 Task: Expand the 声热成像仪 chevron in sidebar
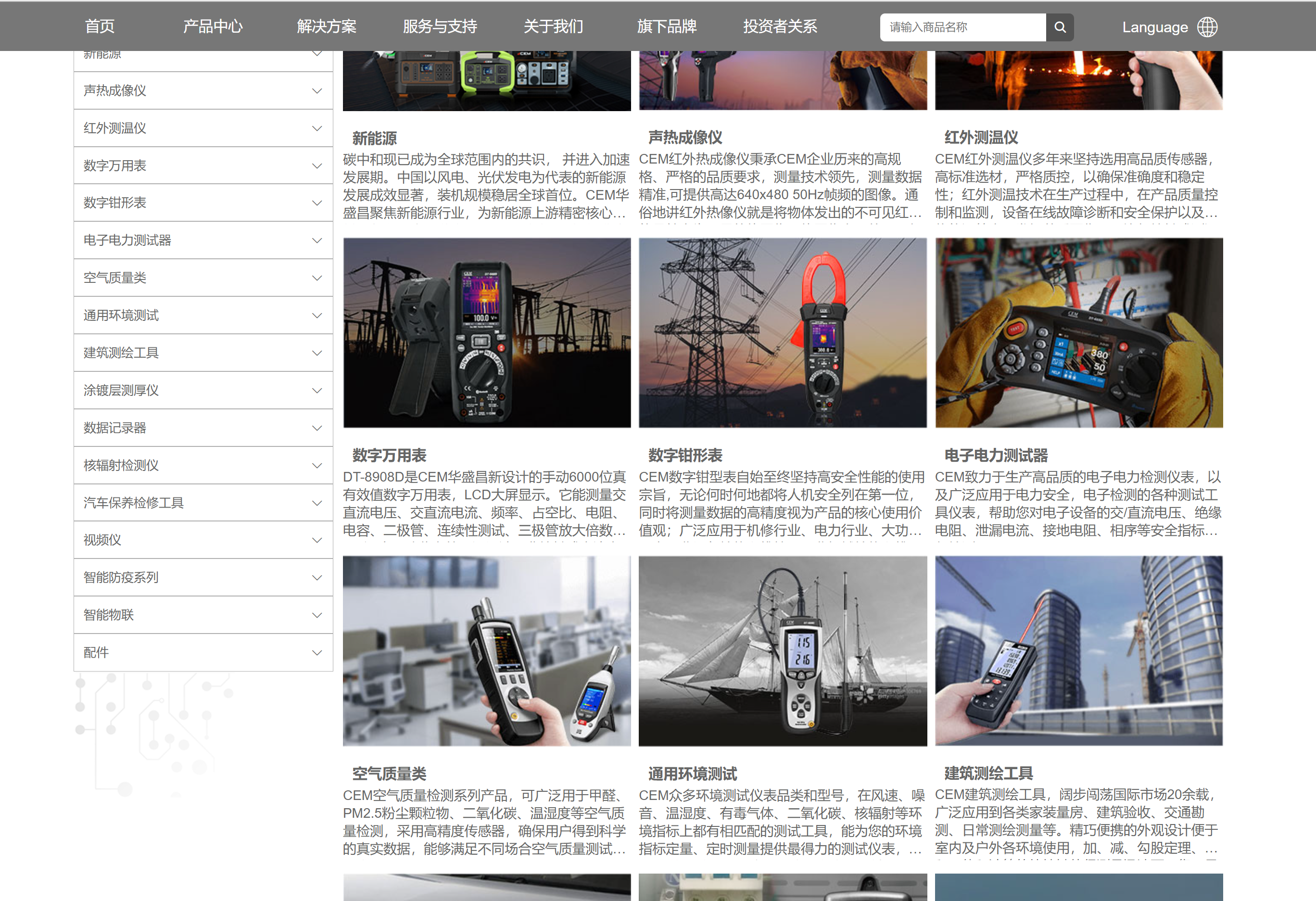(x=317, y=90)
